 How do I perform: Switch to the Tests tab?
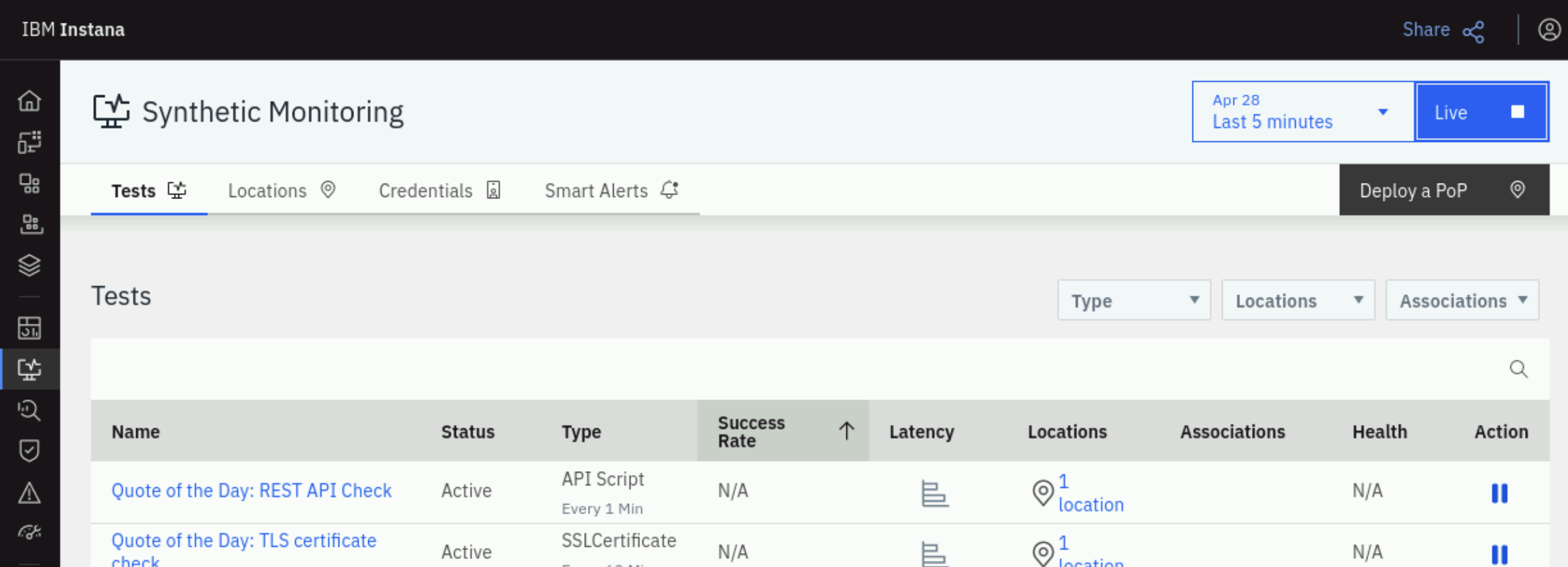(149, 191)
